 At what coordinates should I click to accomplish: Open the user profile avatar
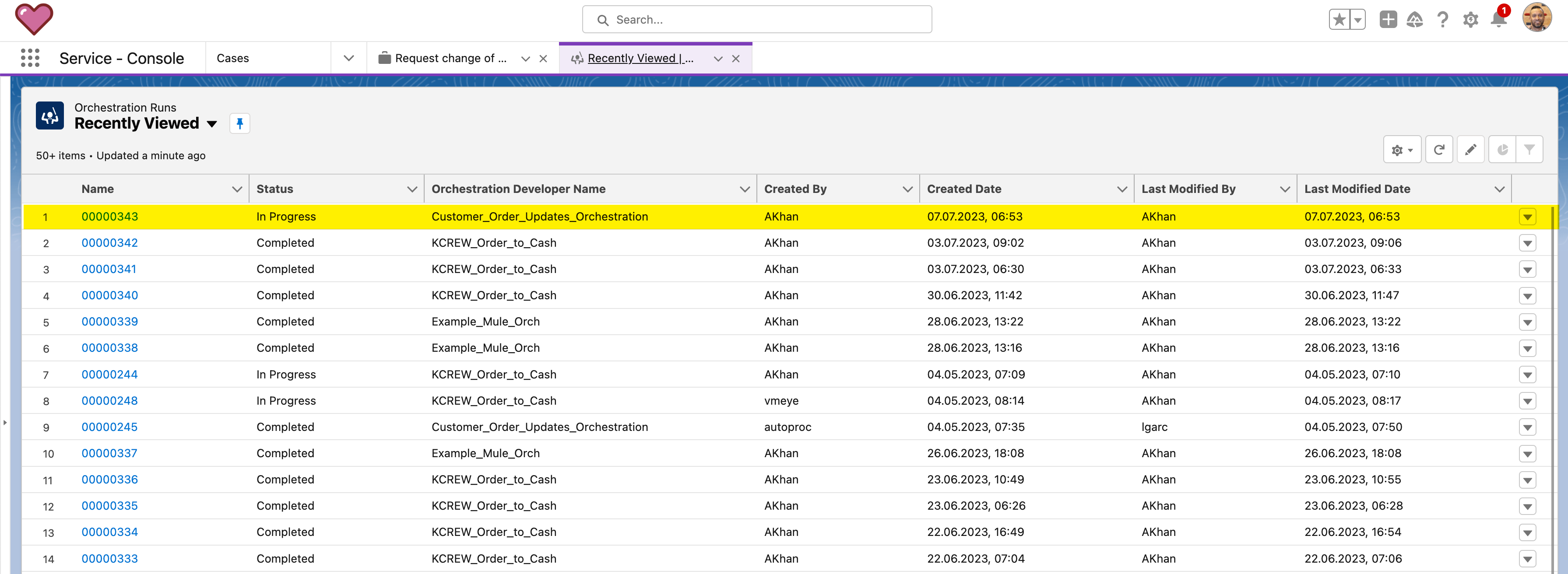coord(1537,17)
